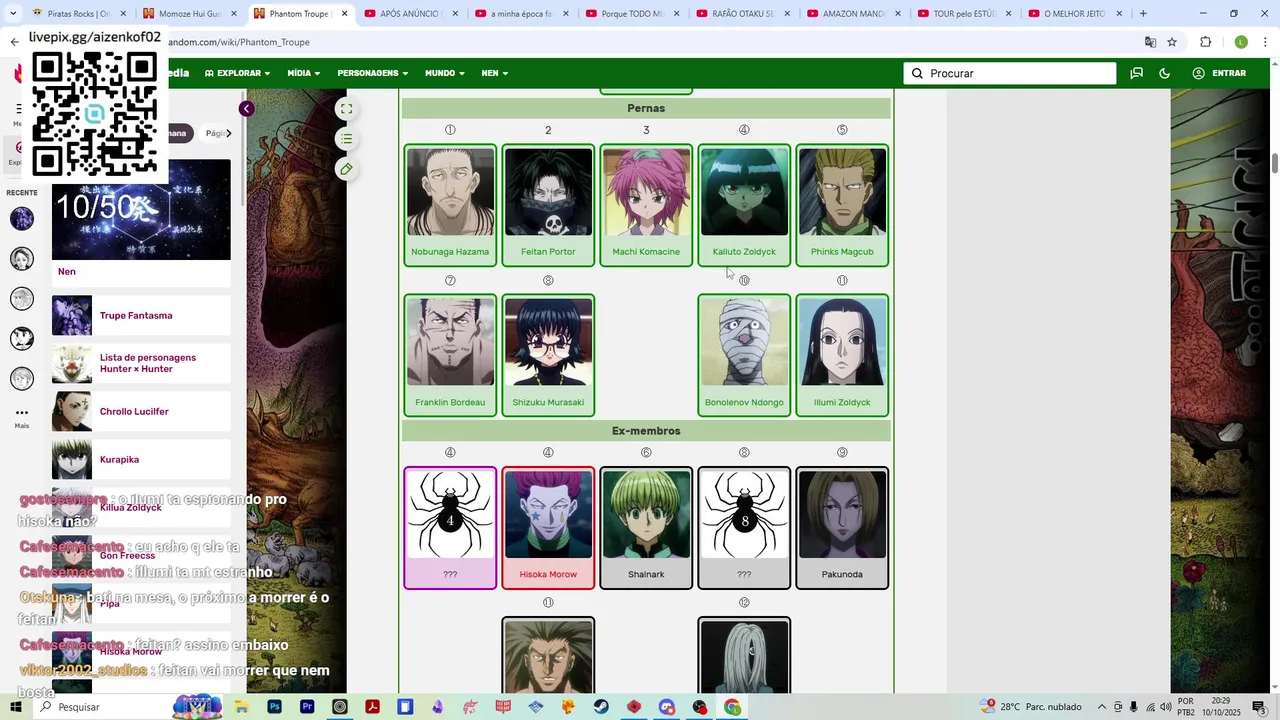This screenshot has height=720, width=1280.
Task: Open Photoshop from the taskbar
Action: [x=274, y=707]
